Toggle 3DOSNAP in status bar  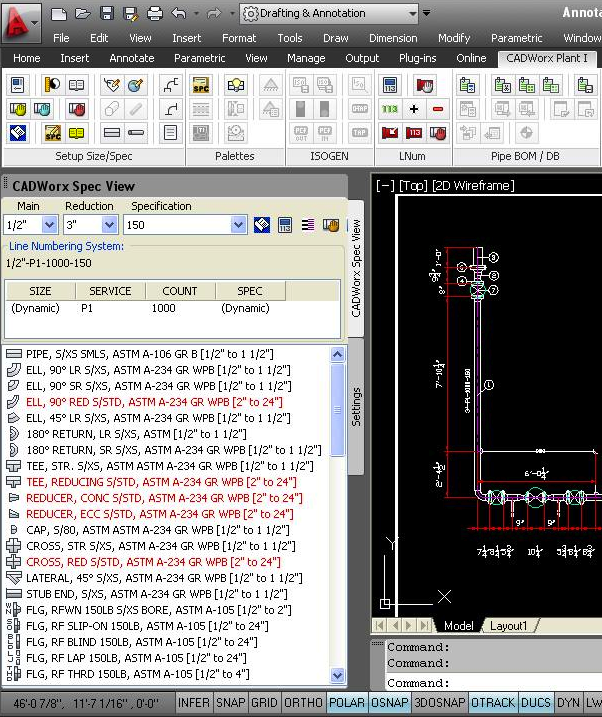pos(439,702)
